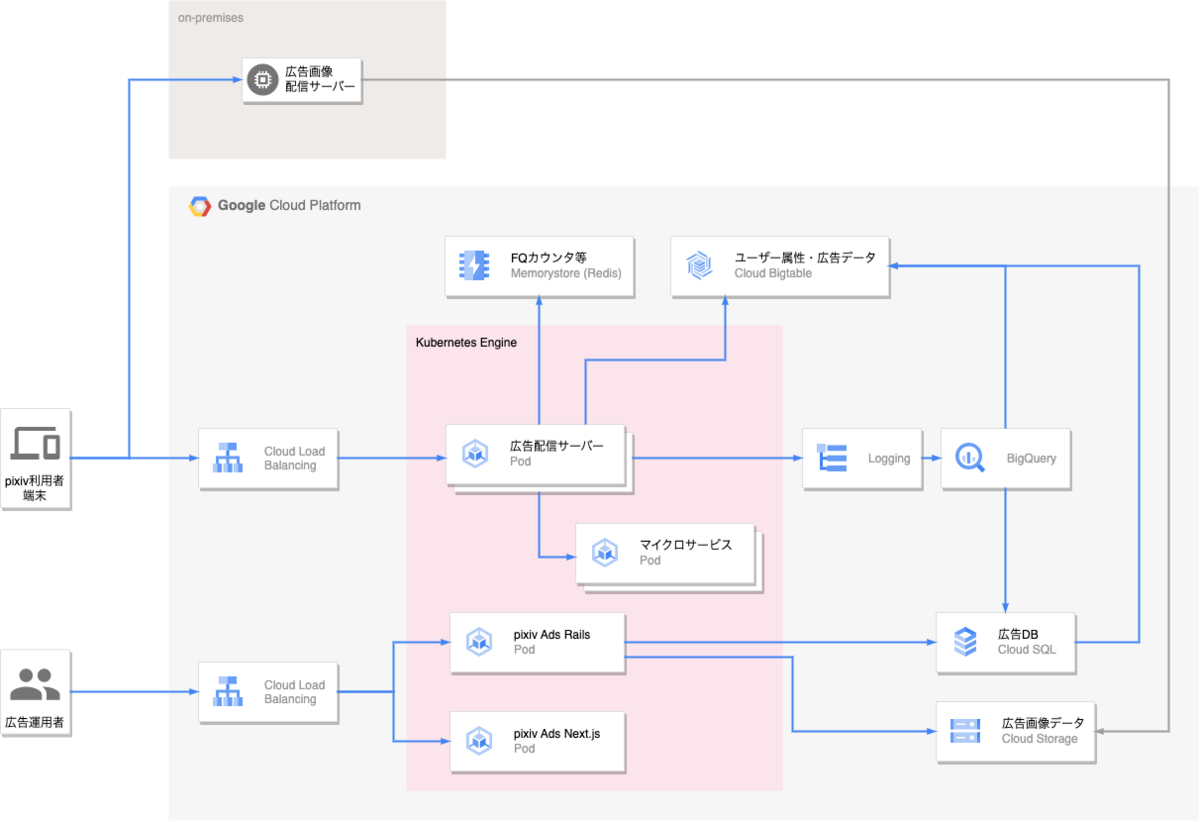Click the pixiv利用者端末 device icon

coord(35,442)
